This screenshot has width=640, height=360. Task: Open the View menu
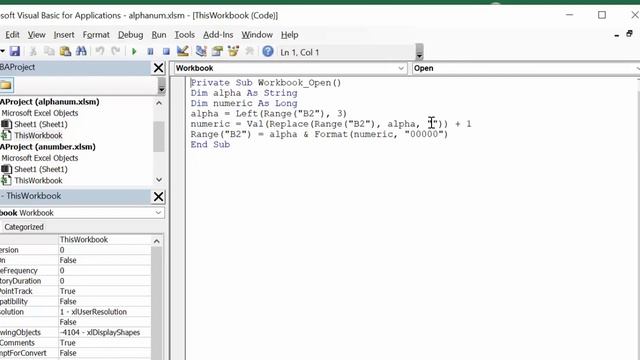click(x=36, y=35)
